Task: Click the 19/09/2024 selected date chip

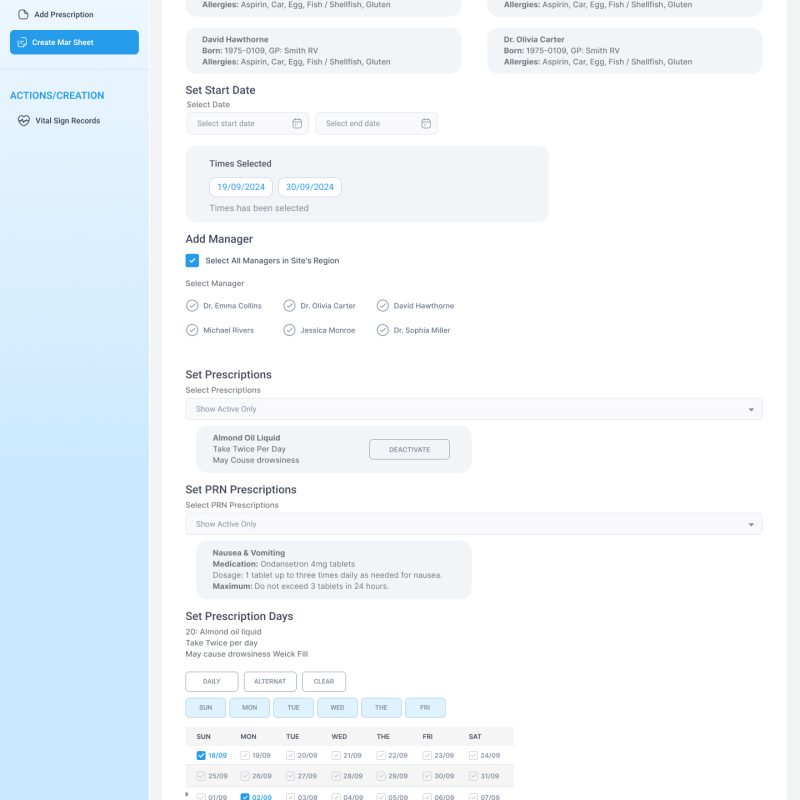Action: 240,187
